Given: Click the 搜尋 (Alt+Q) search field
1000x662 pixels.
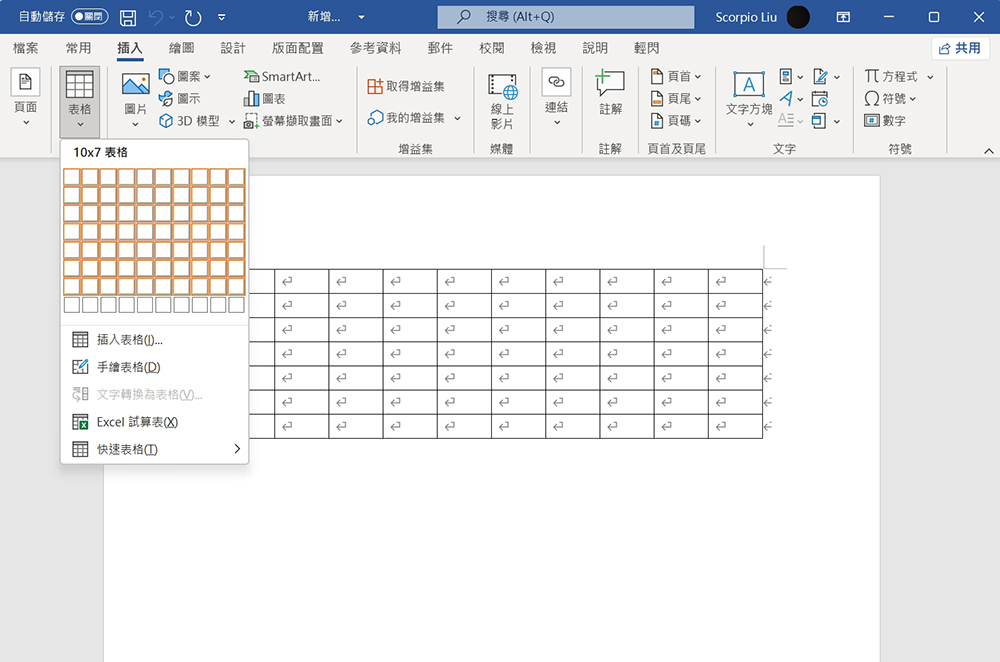Looking at the screenshot, I should (564, 15).
